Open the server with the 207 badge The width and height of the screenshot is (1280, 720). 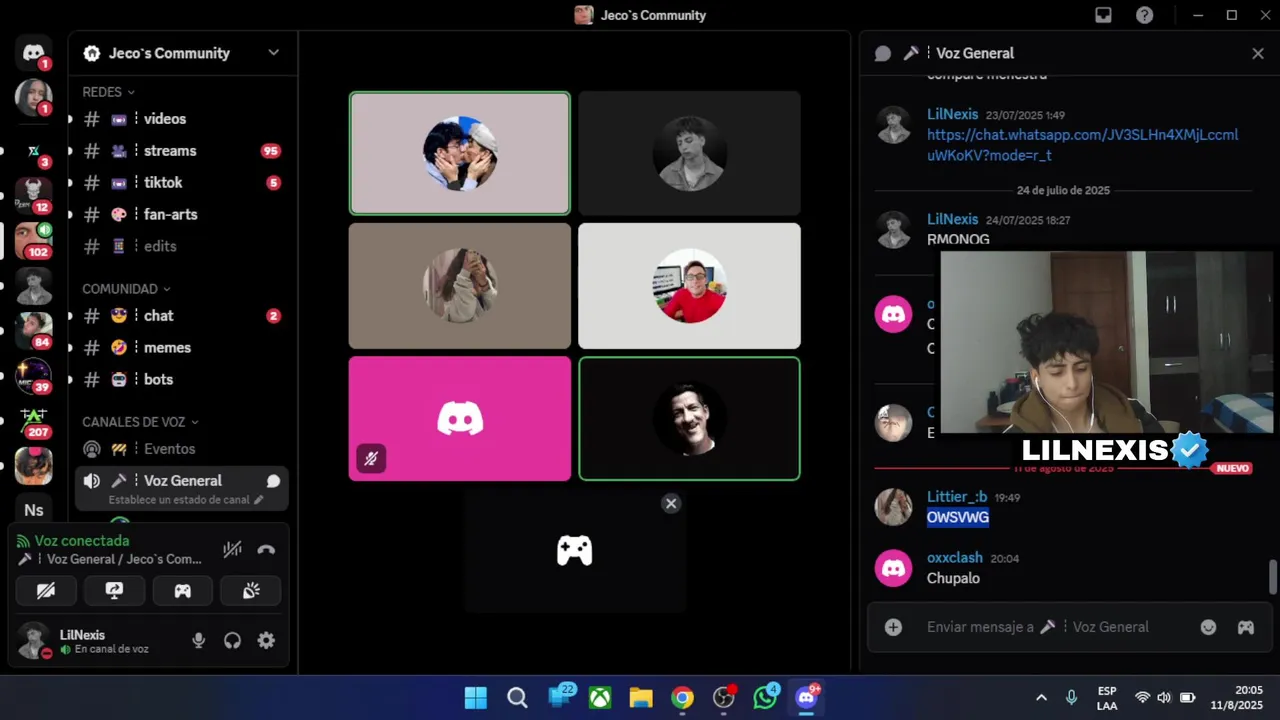(33, 419)
